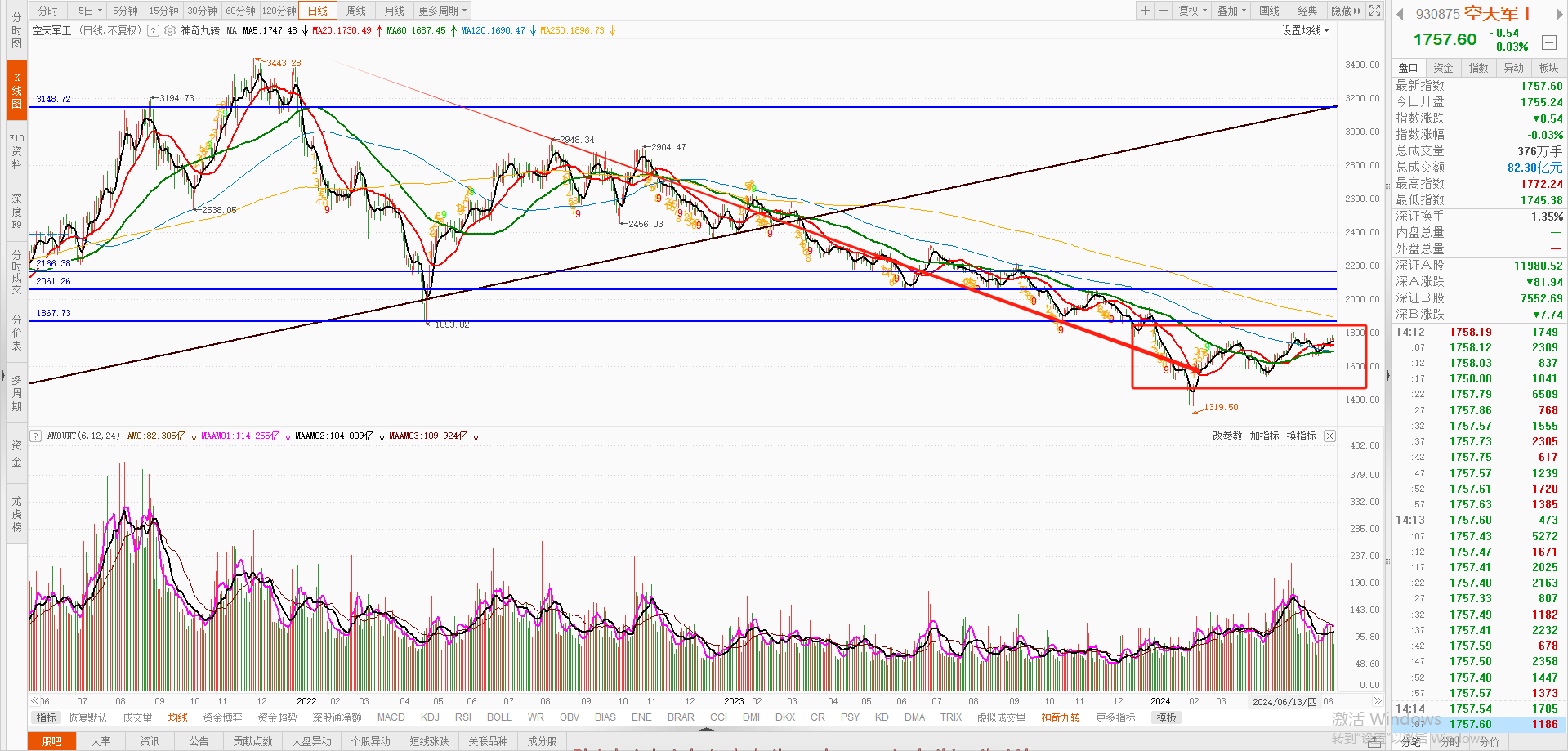
Task: Switch to 分价 tab at bottom right
Action: (1490, 742)
